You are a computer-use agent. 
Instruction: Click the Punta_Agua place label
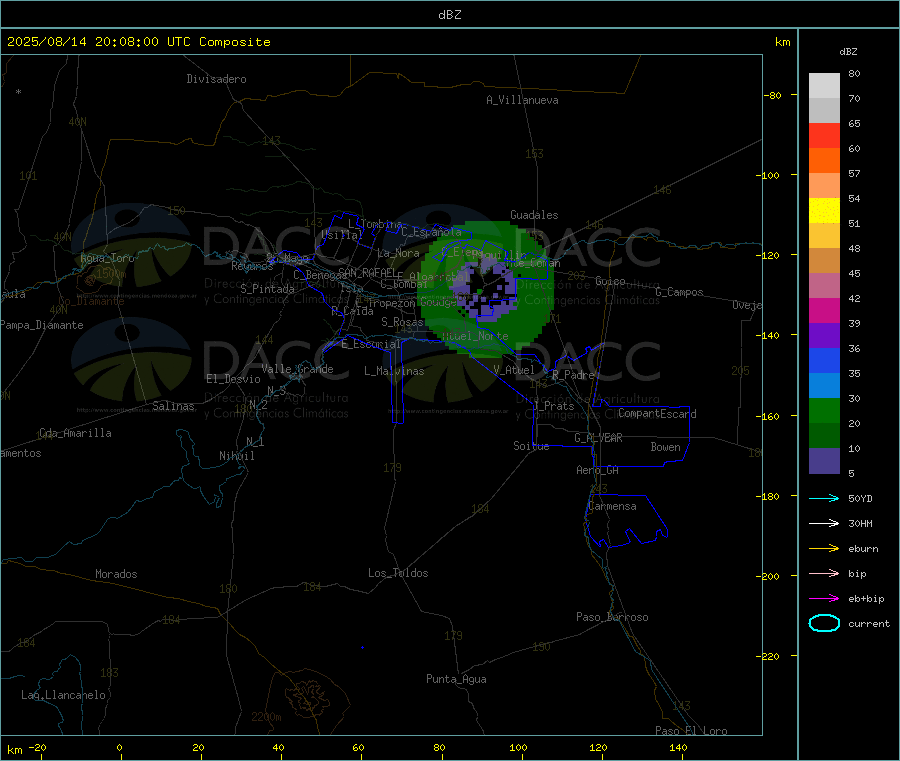pos(456,679)
